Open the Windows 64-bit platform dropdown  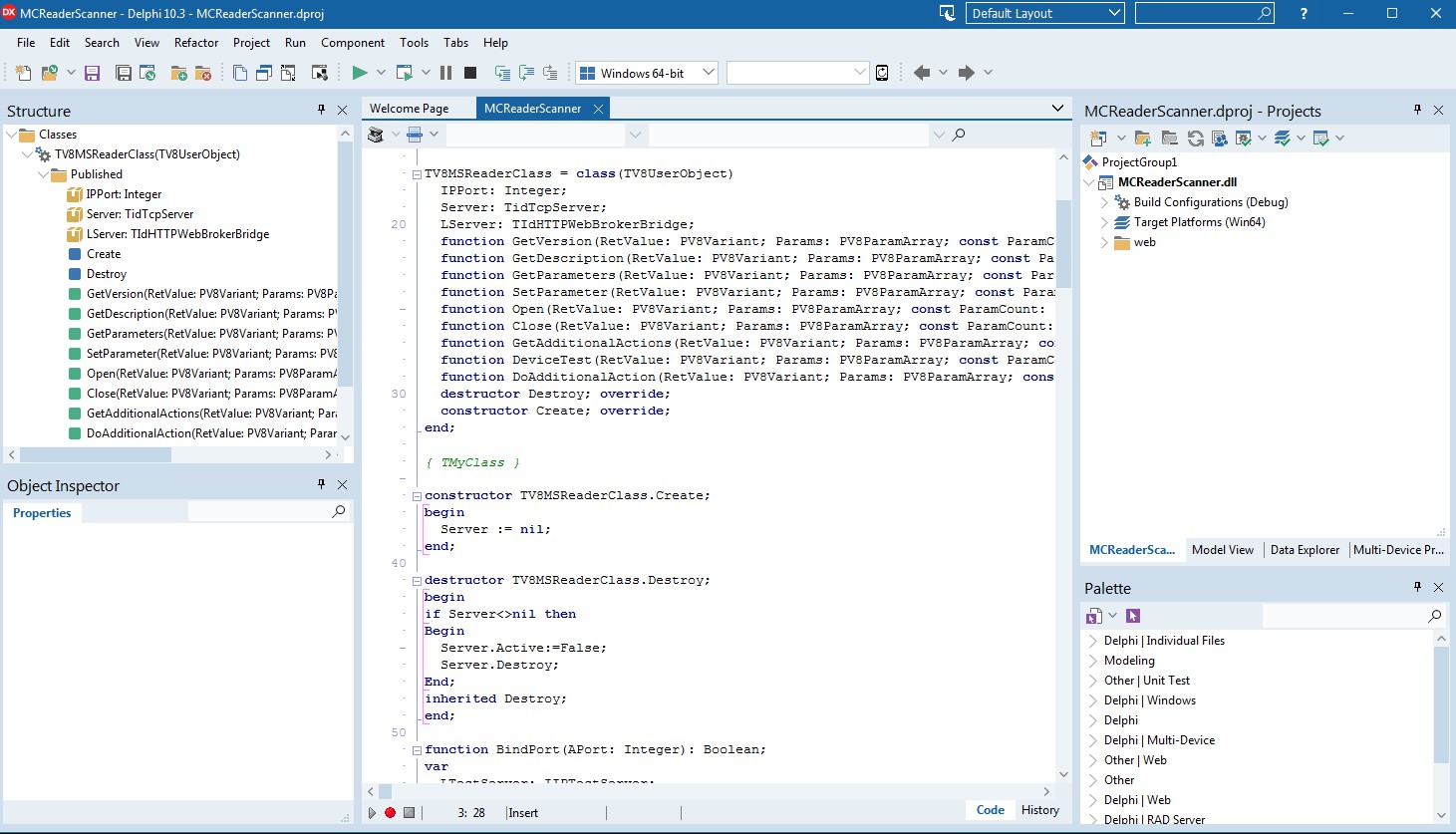[708, 73]
